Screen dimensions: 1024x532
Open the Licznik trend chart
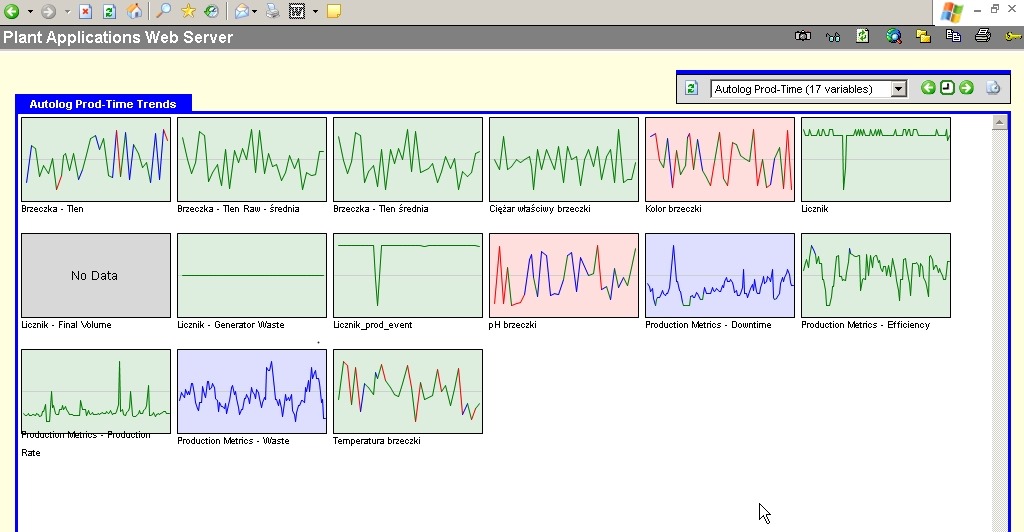(x=876, y=159)
